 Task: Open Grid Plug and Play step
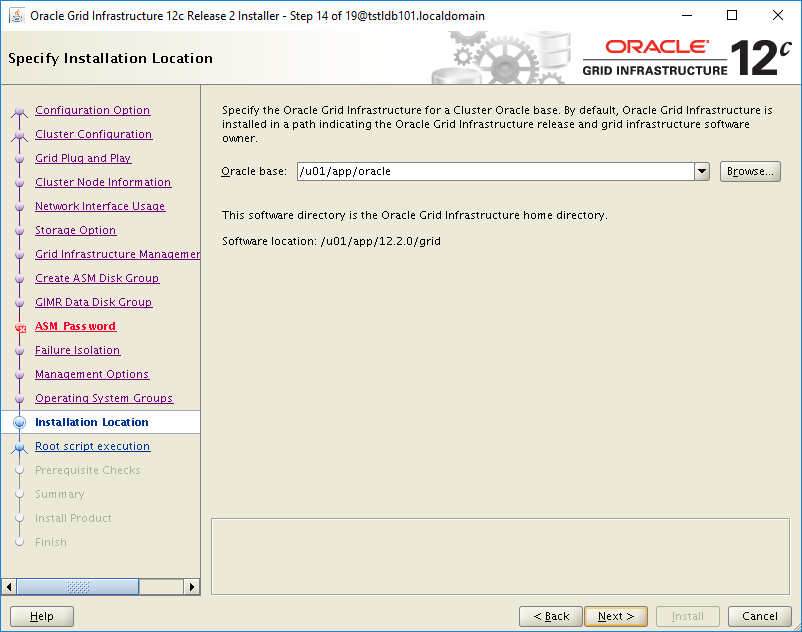pyautogui.click(x=83, y=158)
